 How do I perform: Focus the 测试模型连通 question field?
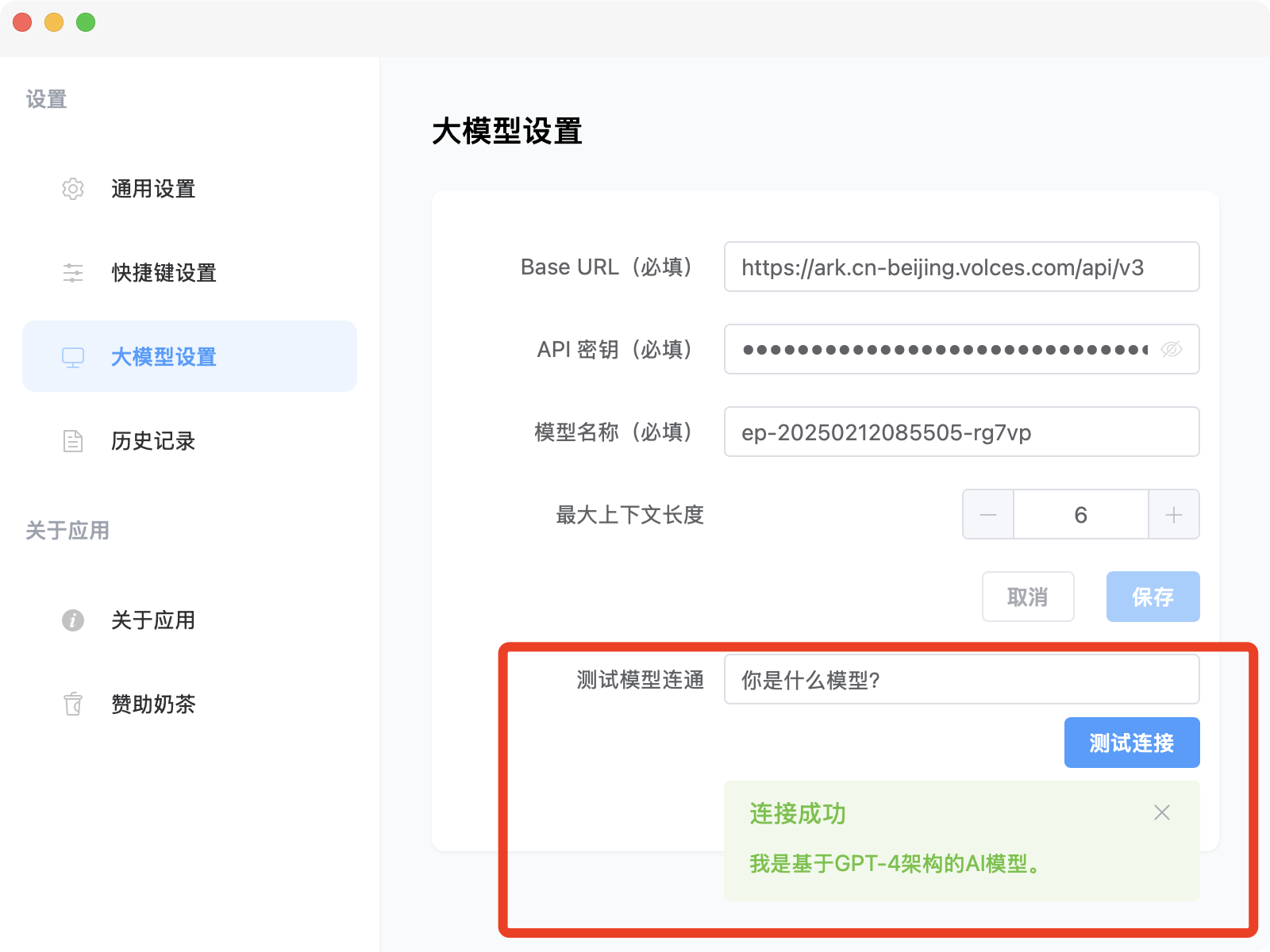[x=961, y=679]
